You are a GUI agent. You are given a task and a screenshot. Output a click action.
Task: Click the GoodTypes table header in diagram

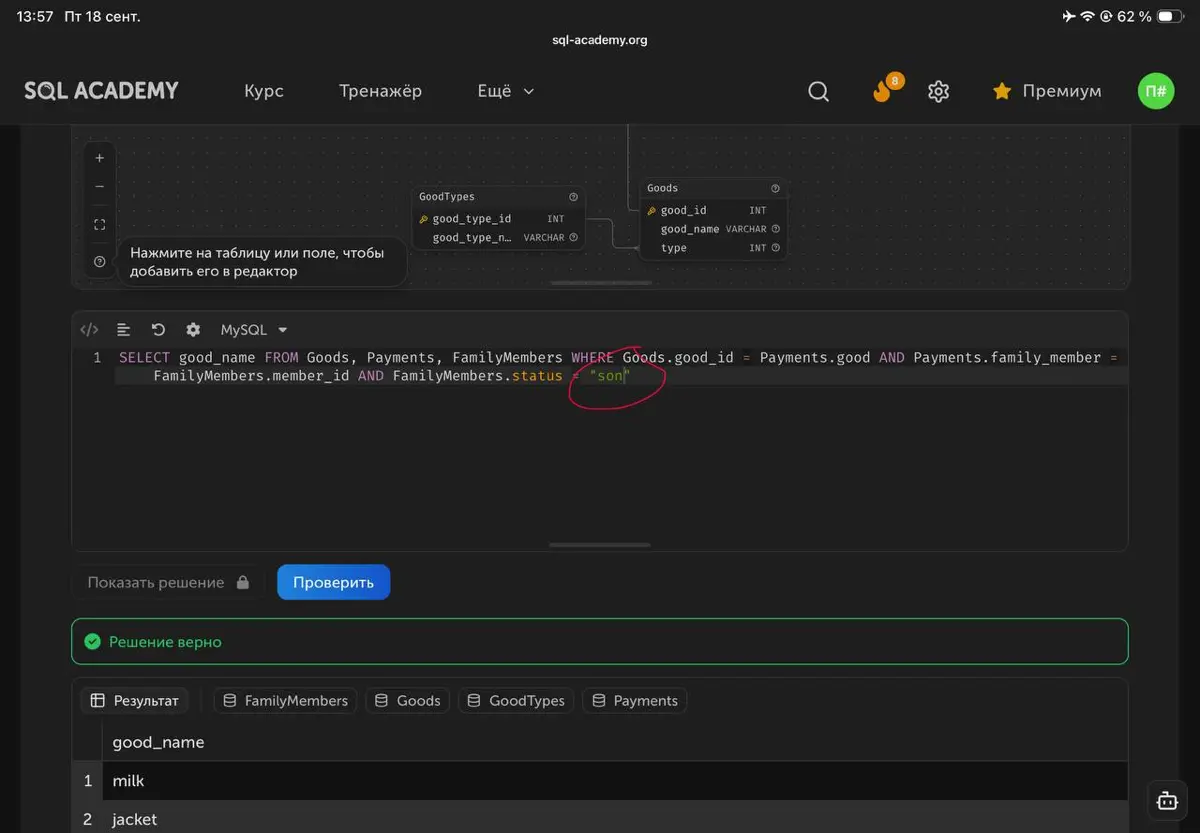[498, 197]
